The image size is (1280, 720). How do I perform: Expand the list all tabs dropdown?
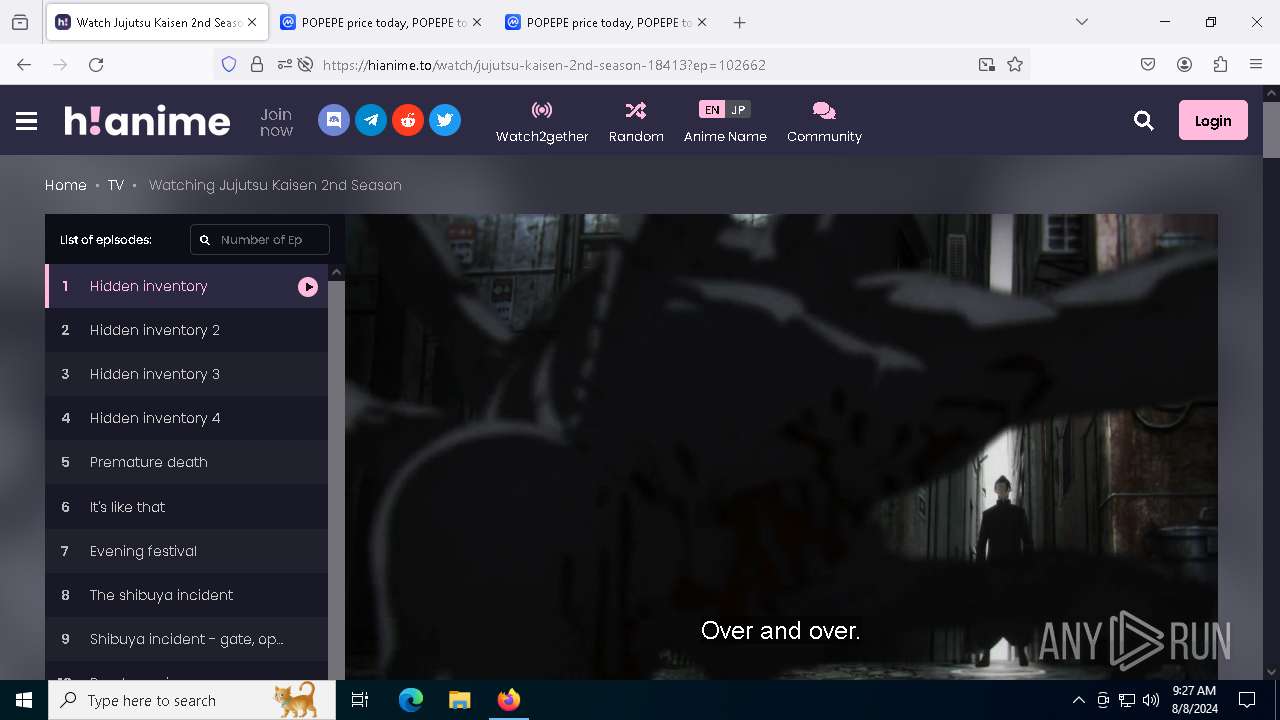[x=1081, y=22]
